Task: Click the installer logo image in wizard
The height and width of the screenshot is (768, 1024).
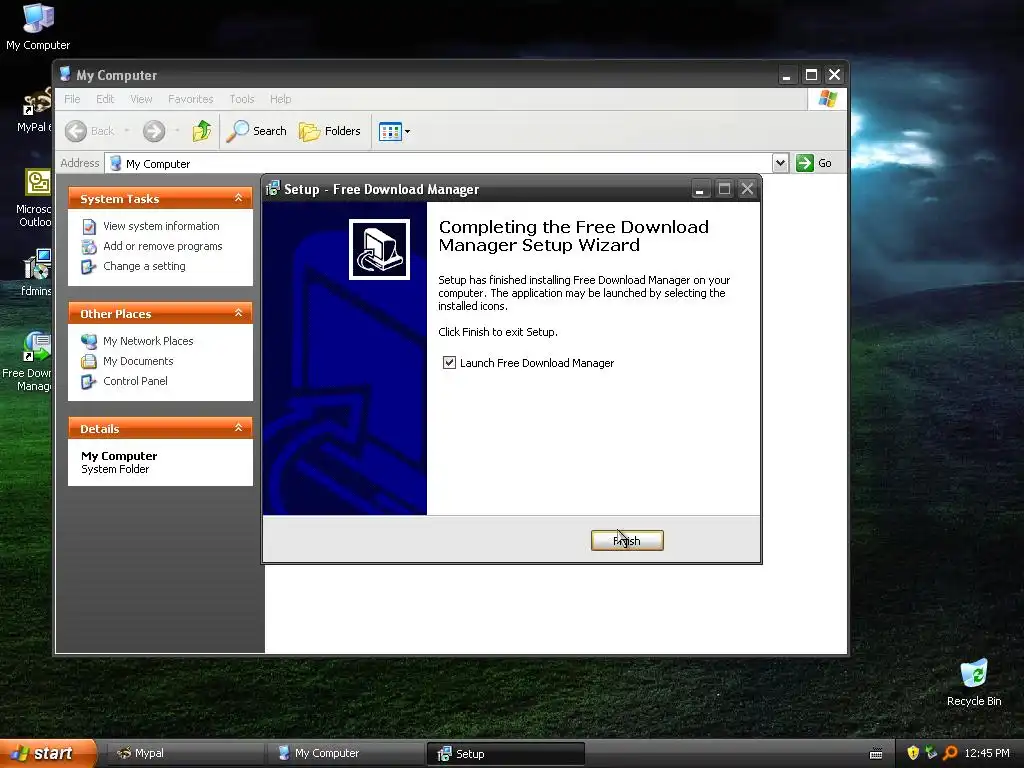Action: pyautogui.click(x=379, y=249)
